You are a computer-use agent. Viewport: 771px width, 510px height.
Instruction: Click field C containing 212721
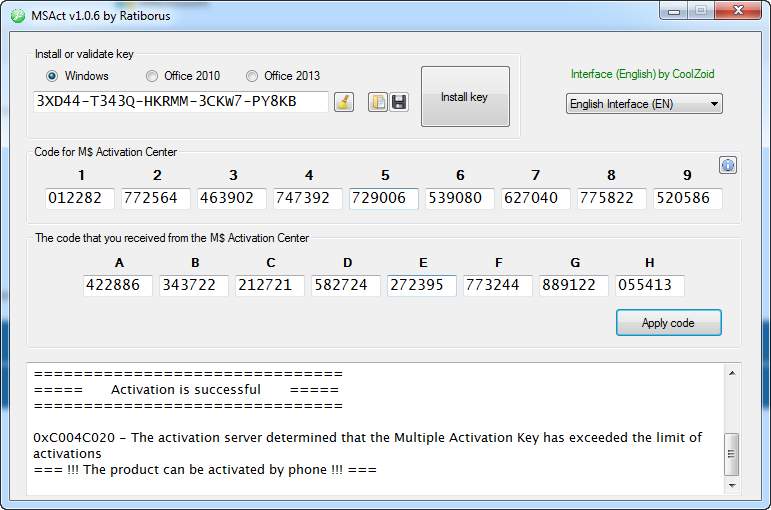(x=269, y=285)
